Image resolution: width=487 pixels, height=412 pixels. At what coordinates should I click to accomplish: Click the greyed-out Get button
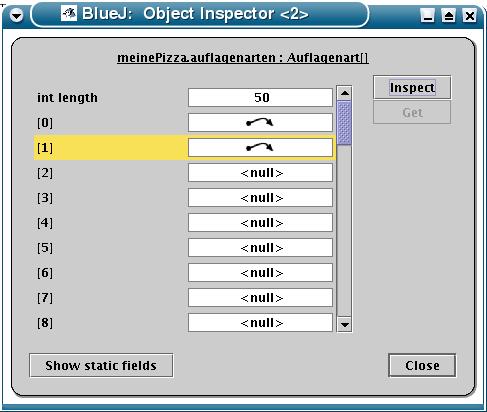click(412, 112)
